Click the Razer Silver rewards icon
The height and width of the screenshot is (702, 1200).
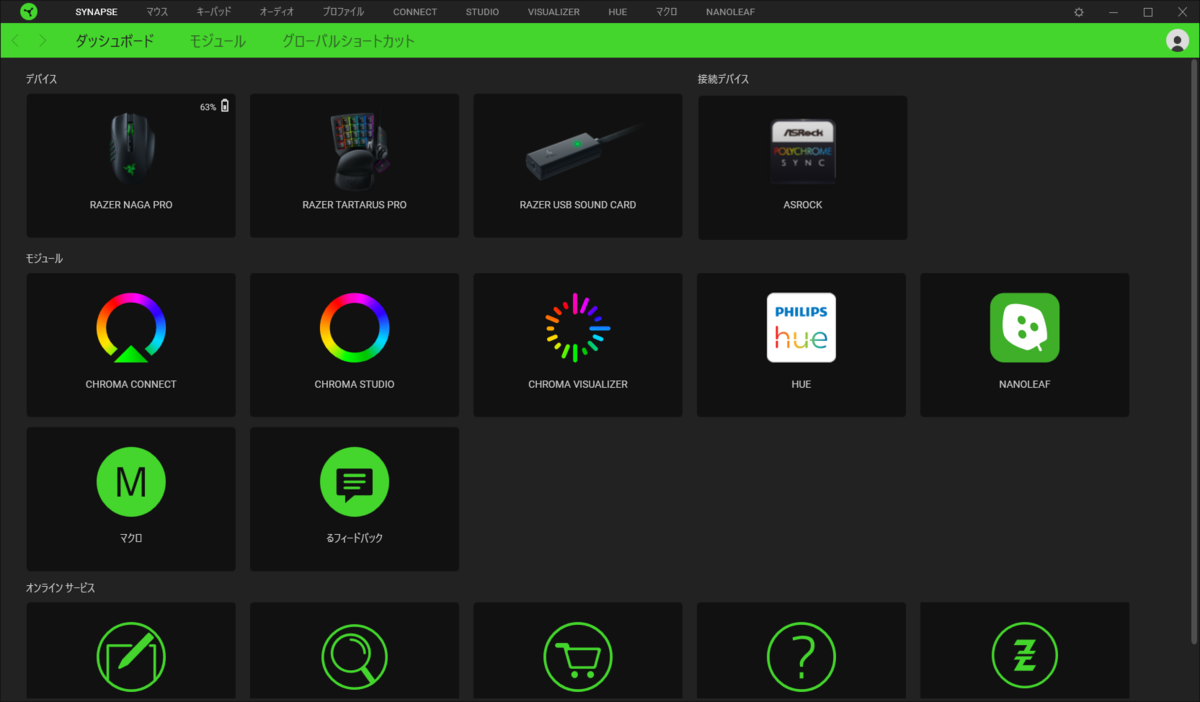point(1024,656)
